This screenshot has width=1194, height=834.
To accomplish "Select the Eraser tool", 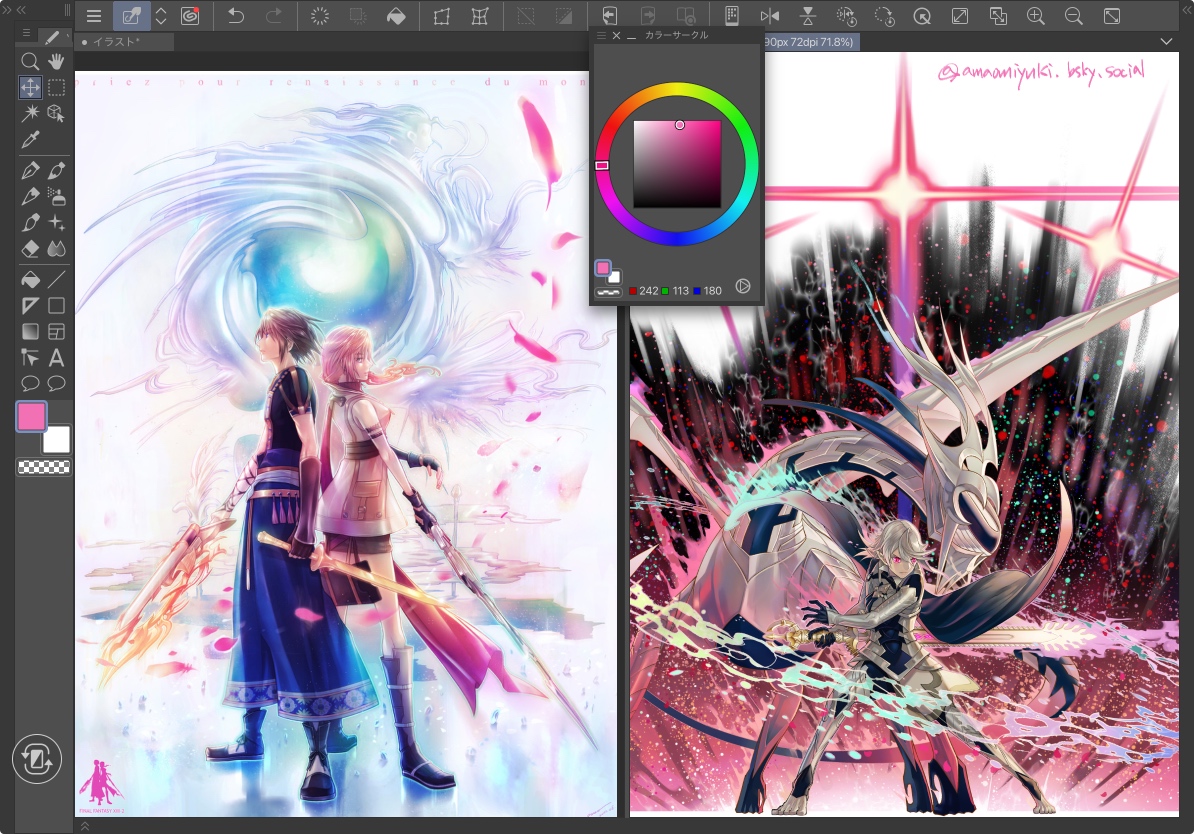I will tap(30, 249).
